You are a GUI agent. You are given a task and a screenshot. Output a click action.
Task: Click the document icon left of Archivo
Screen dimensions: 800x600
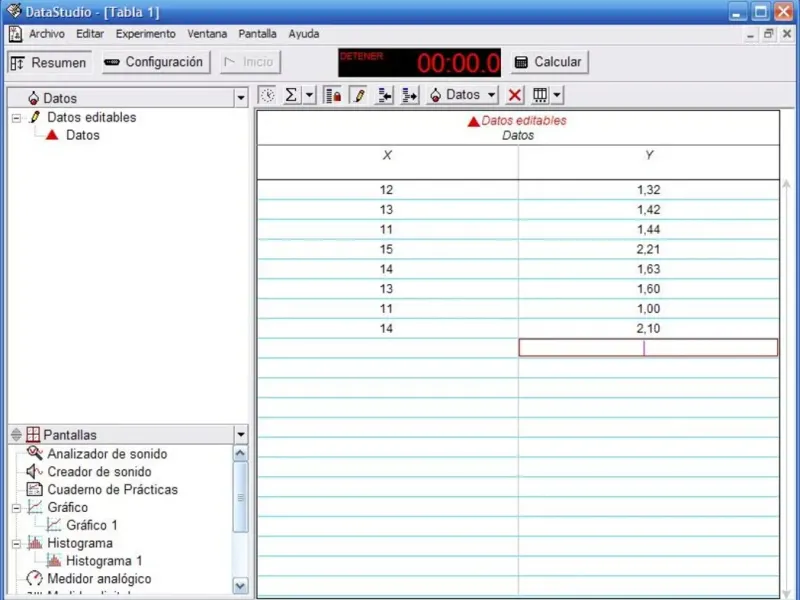tap(15, 34)
